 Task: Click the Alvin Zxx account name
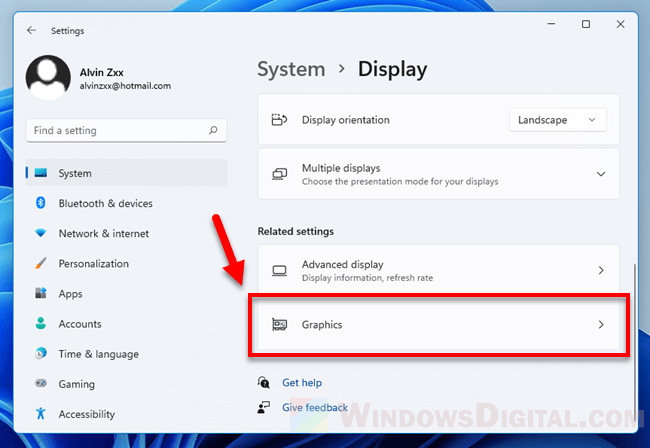click(x=102, y=72)
